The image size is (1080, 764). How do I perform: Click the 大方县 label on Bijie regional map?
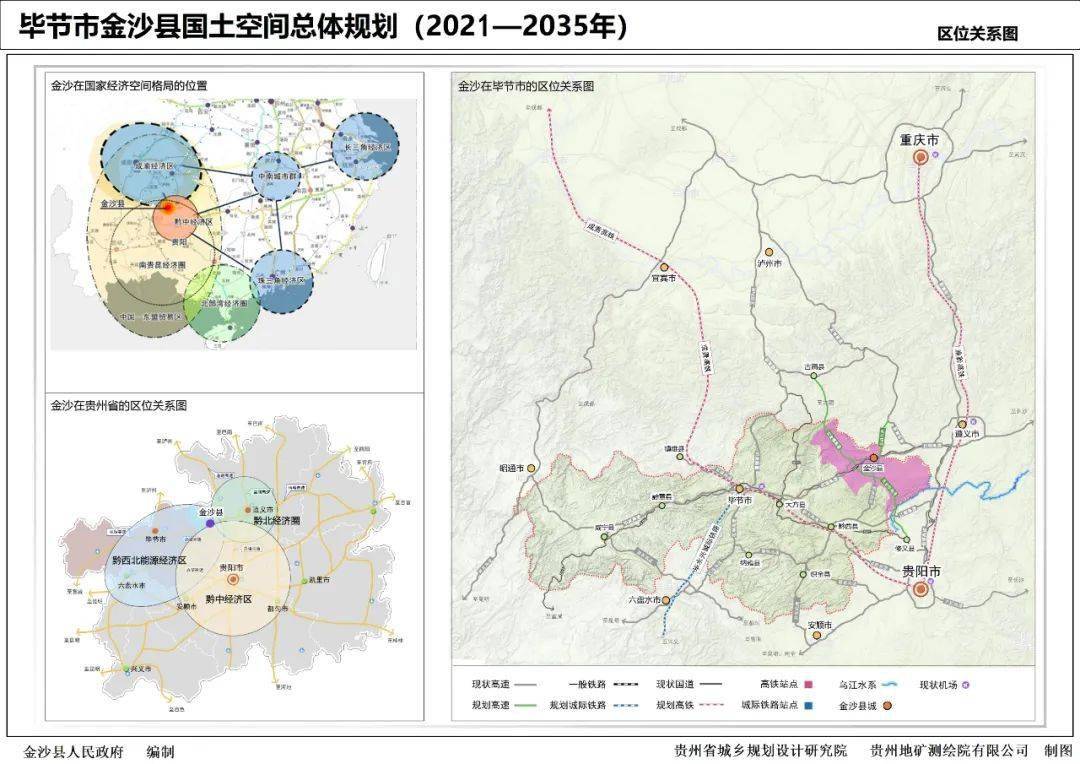click(x=794, y=505)
